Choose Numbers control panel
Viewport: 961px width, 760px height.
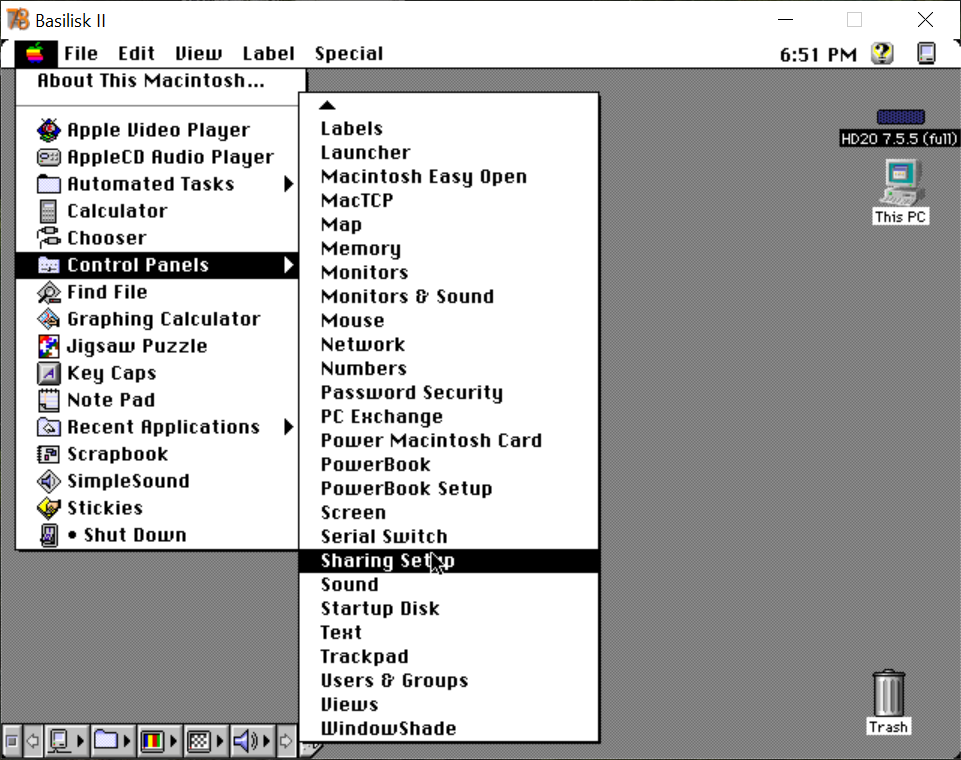(449, 368)
